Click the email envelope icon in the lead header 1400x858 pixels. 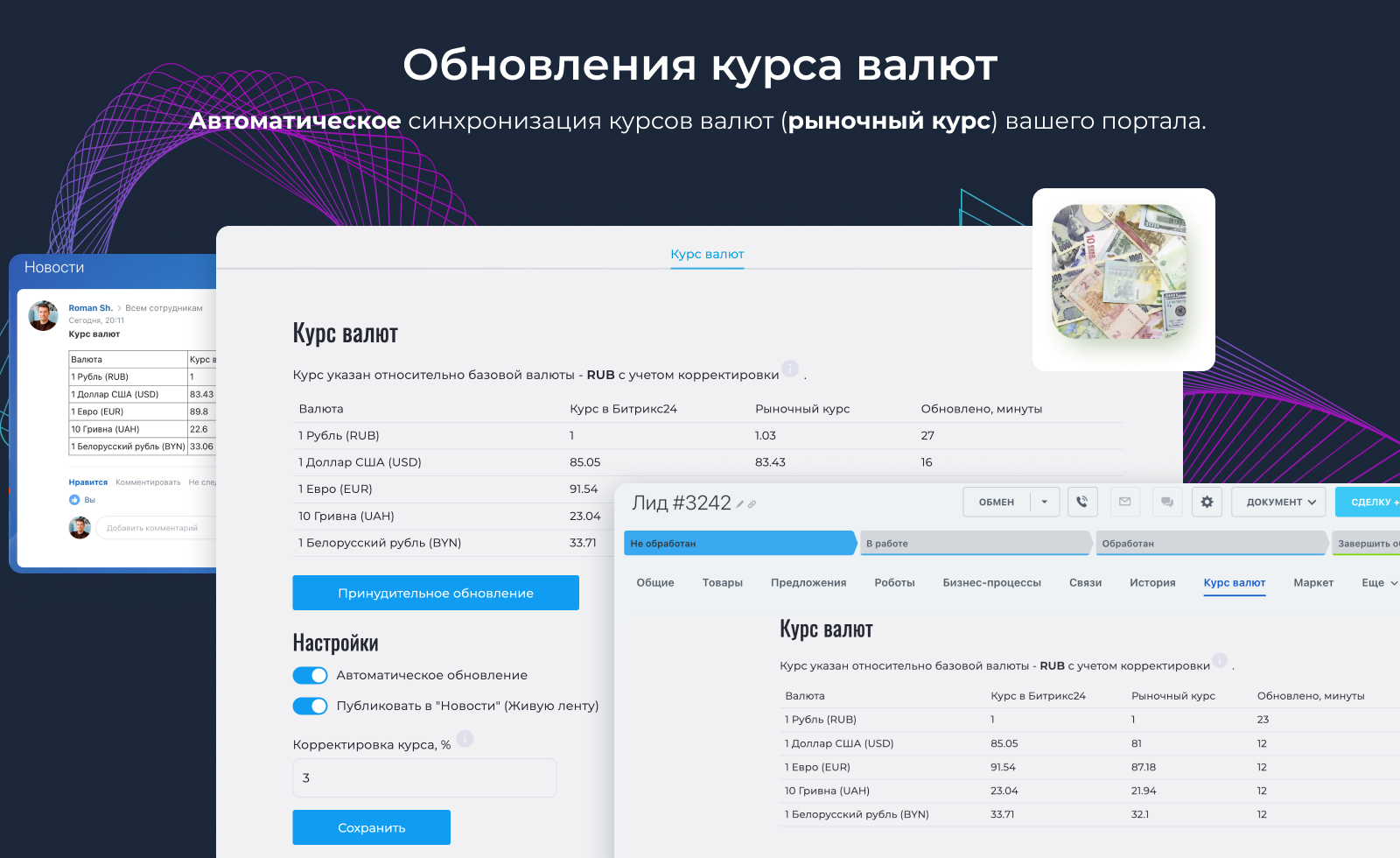click(x=1125, y=502)
